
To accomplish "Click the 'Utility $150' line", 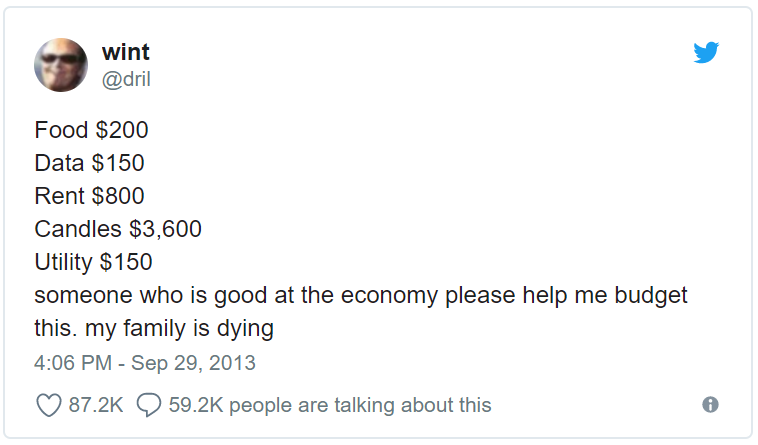I will coord(93,262).
